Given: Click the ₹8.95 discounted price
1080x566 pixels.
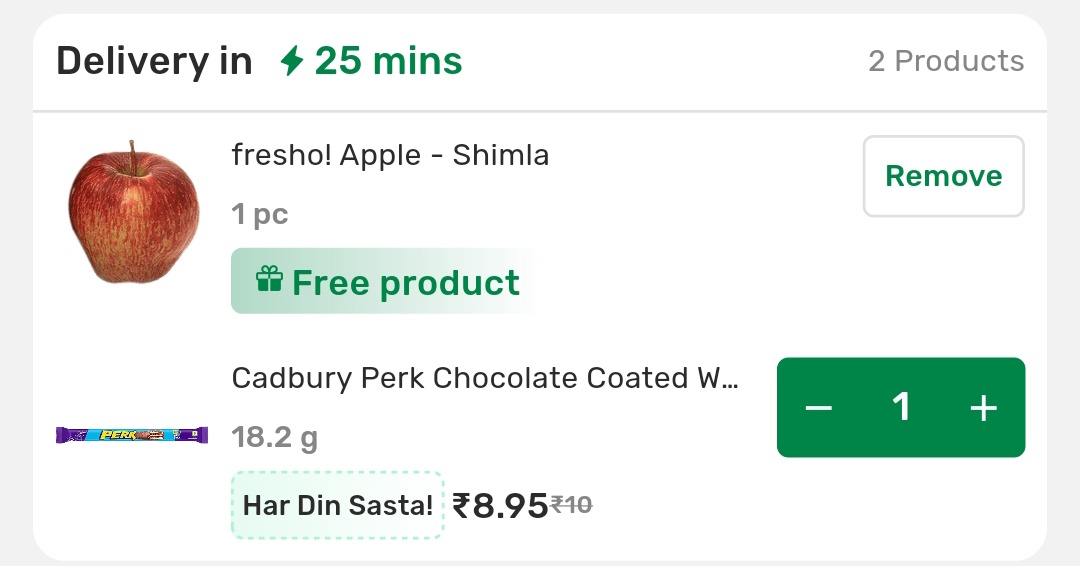Looking at the screenshot, I should click(500, 505).
